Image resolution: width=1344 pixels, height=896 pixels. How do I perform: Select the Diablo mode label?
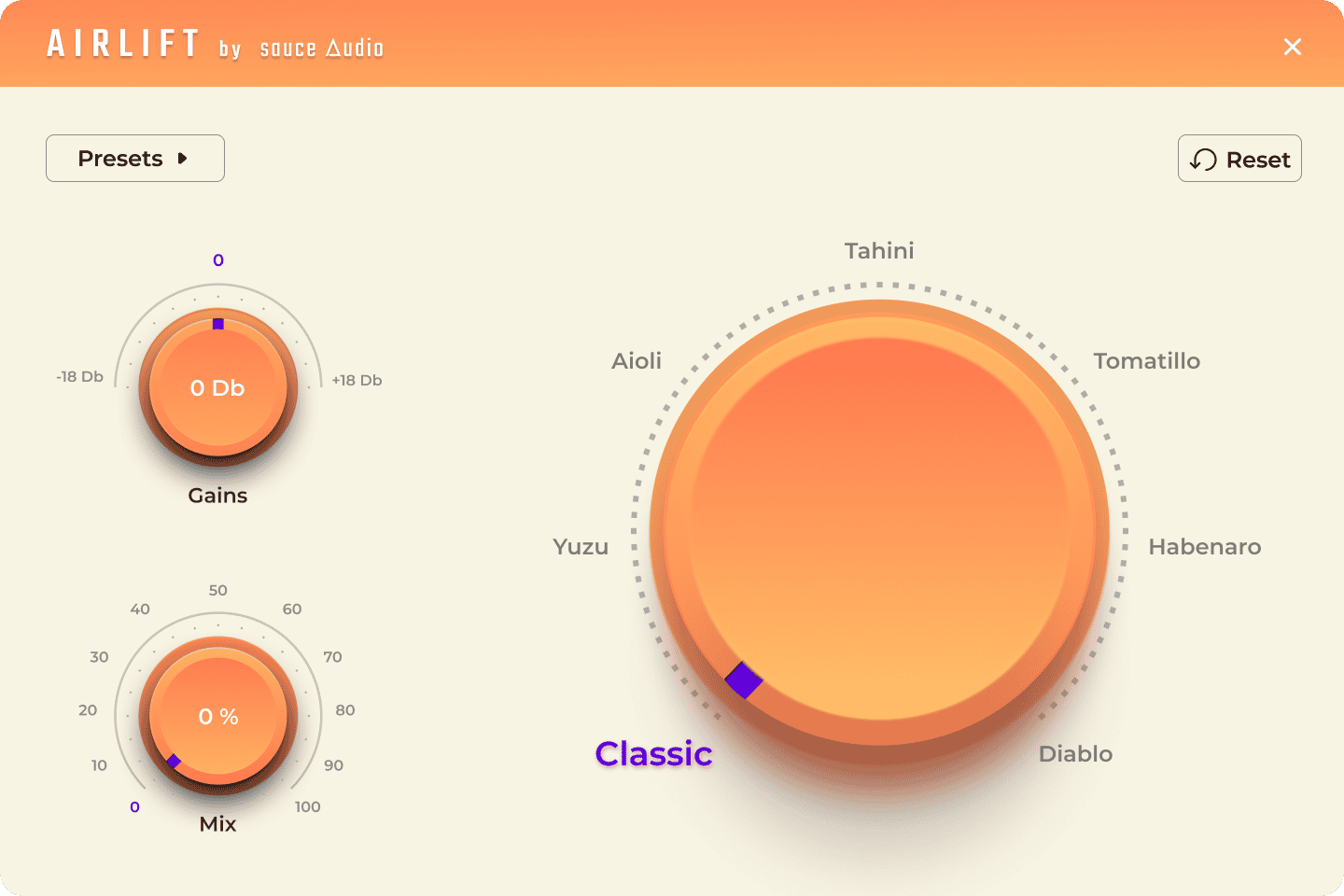1076,754
